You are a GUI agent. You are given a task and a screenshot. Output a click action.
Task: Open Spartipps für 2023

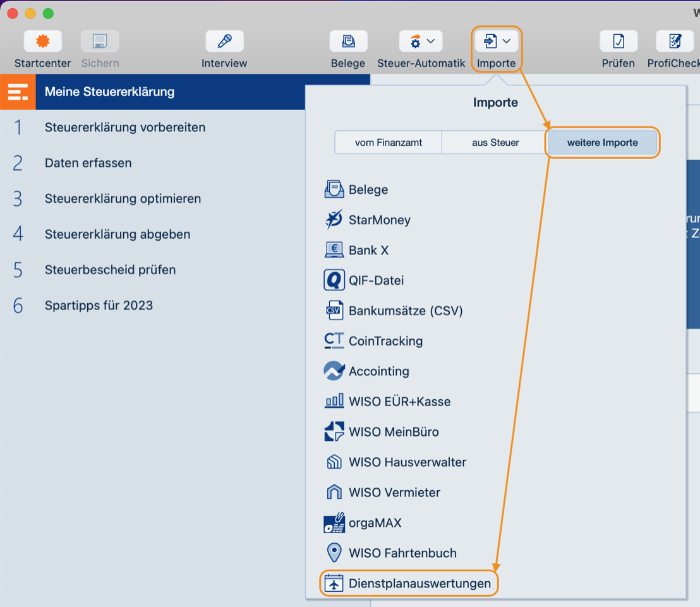coord(99,305)
